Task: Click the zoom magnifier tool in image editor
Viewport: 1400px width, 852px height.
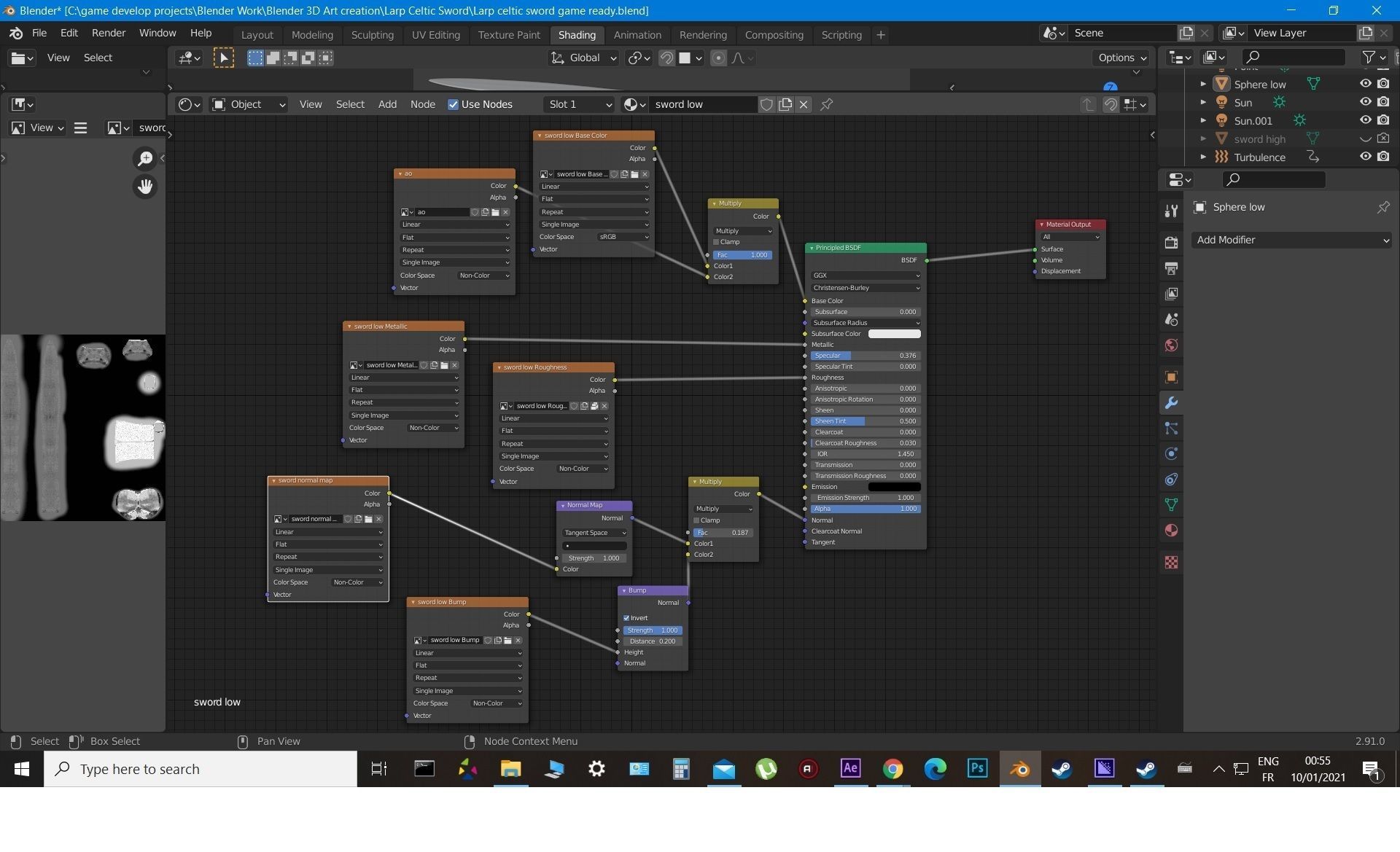Action: (x=145, y=158)
